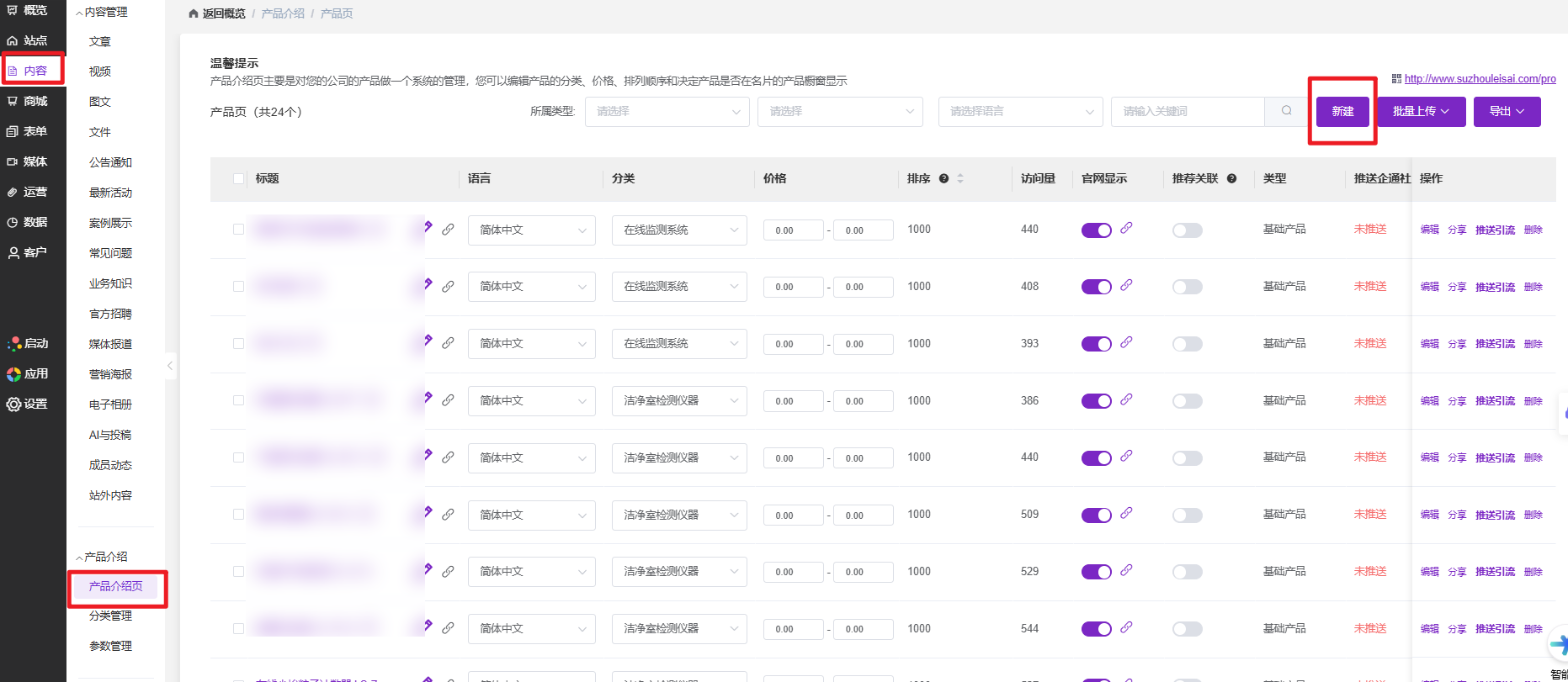Viewport: 1568px width, 682px height.
Task: Check the select-all checkbox in table header
Action: pyautogui.click(x=238, y=179)
